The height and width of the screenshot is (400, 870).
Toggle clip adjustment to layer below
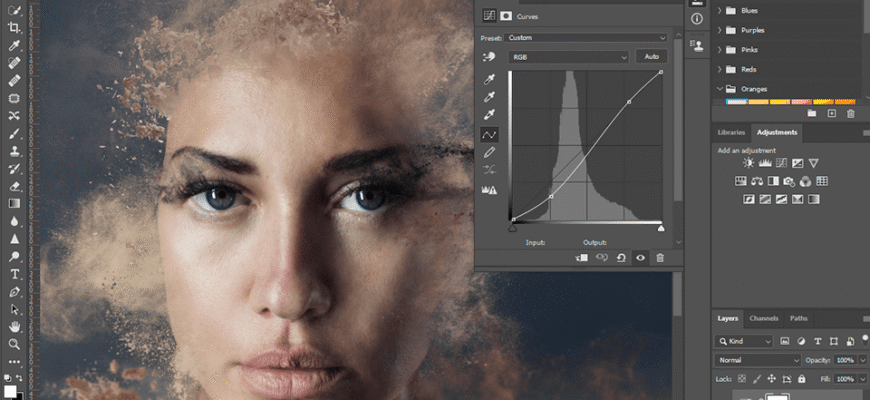581,258
